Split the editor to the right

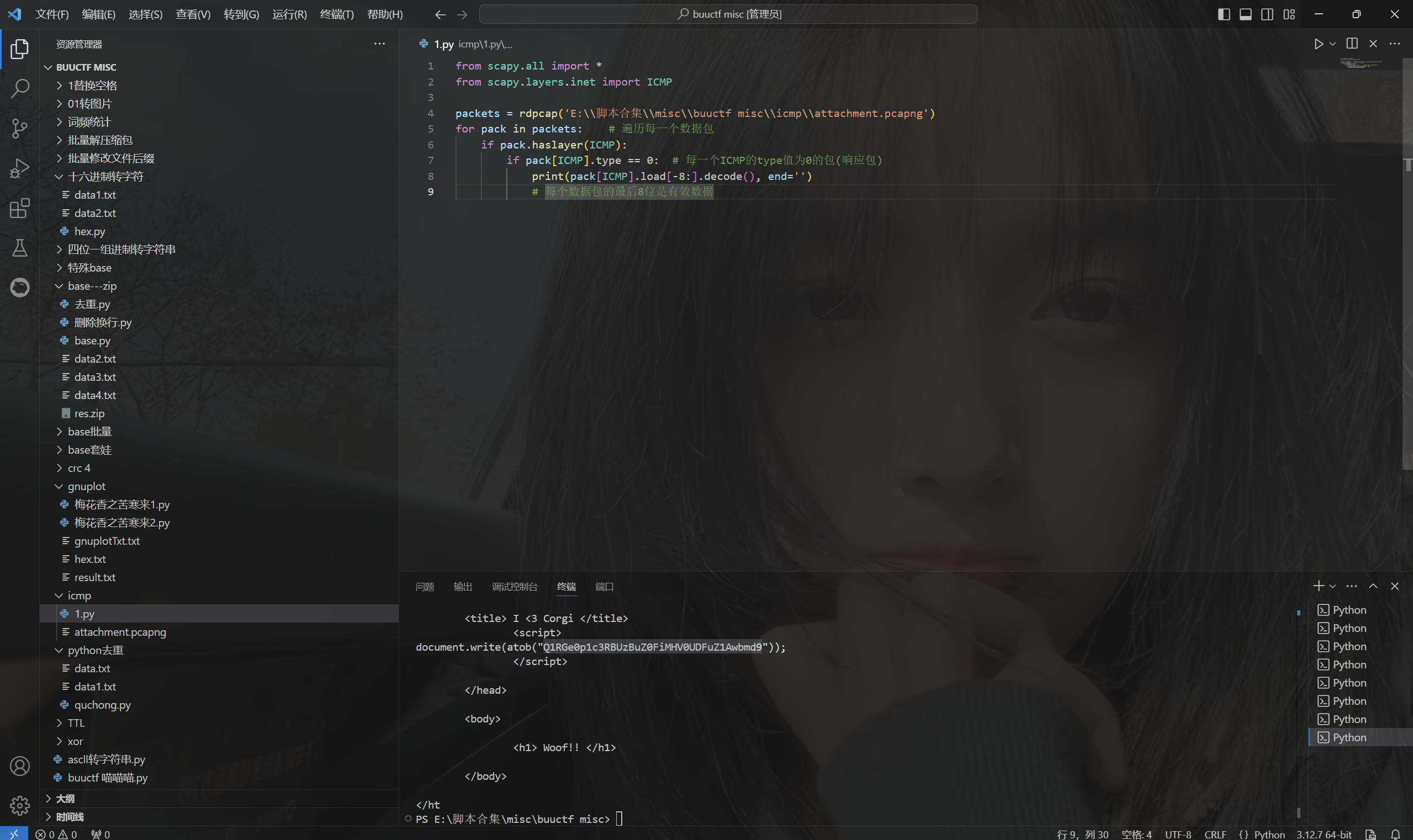click(1352, 44)
